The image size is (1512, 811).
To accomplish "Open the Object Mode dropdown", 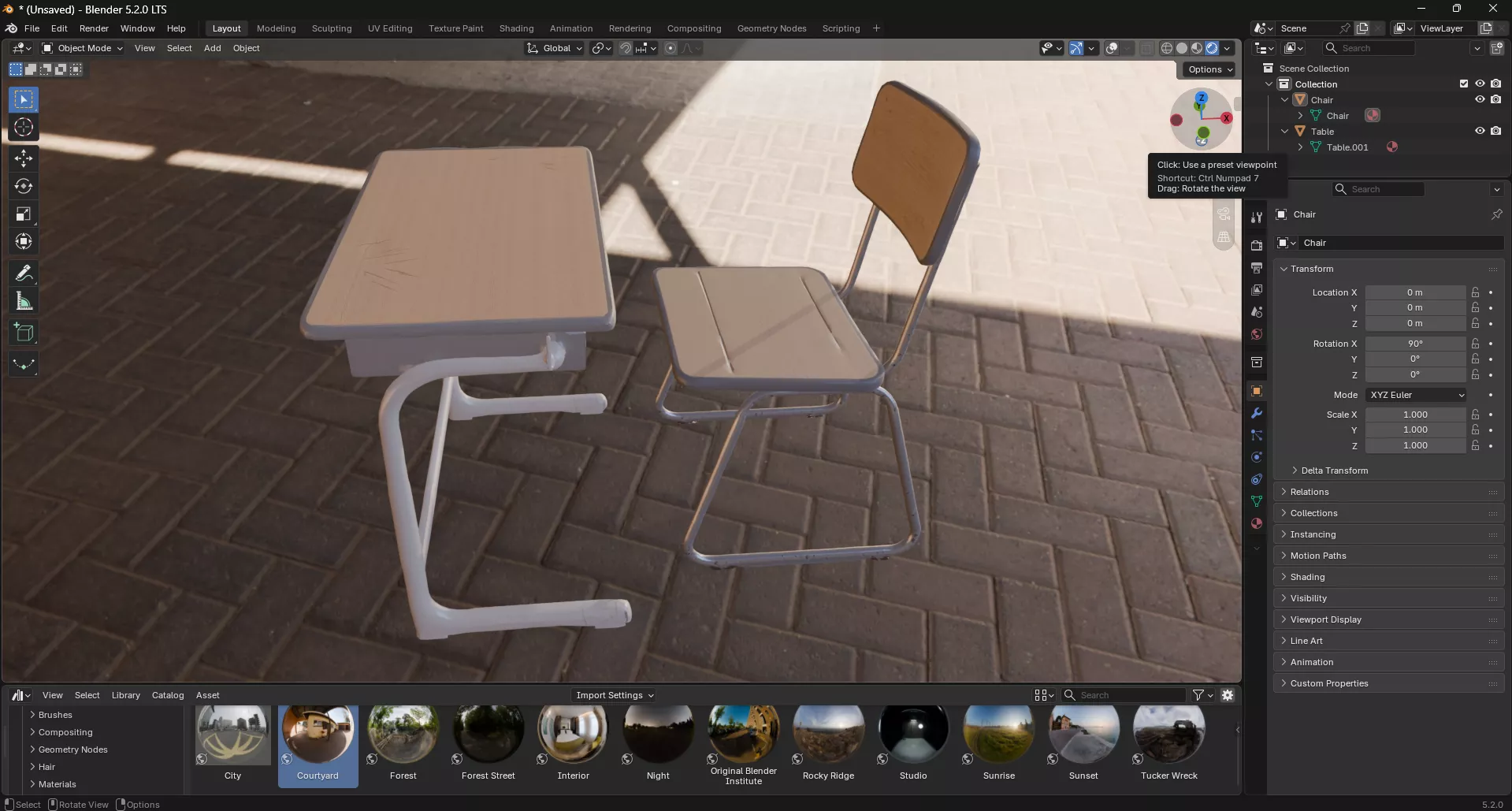I will 83,48.
